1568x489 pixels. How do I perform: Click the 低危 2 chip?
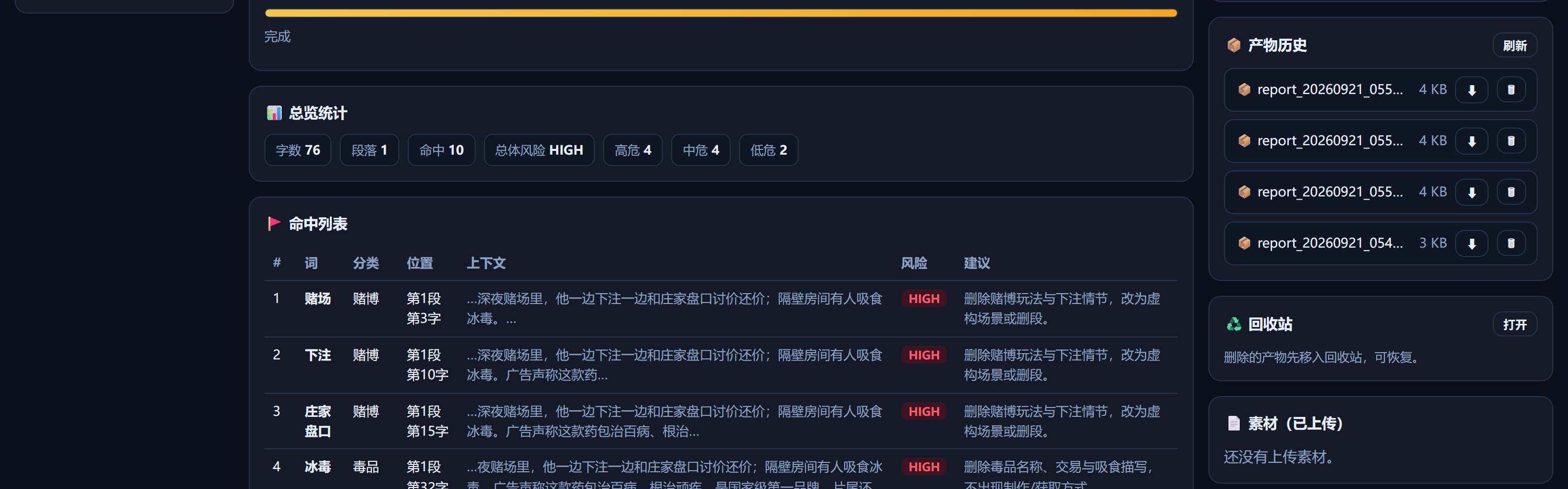[768, 150]
